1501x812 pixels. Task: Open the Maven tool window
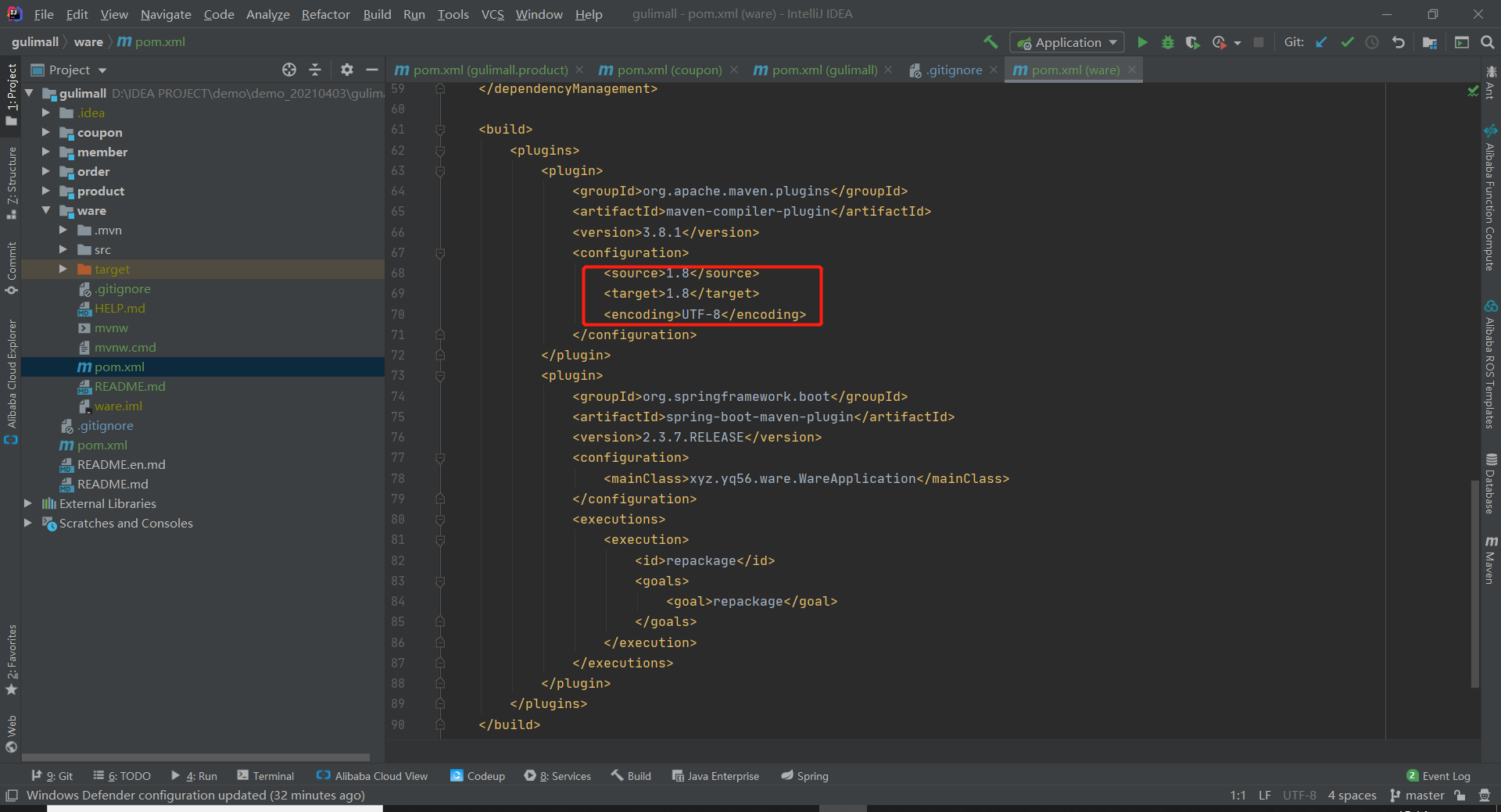point(1491,560)
